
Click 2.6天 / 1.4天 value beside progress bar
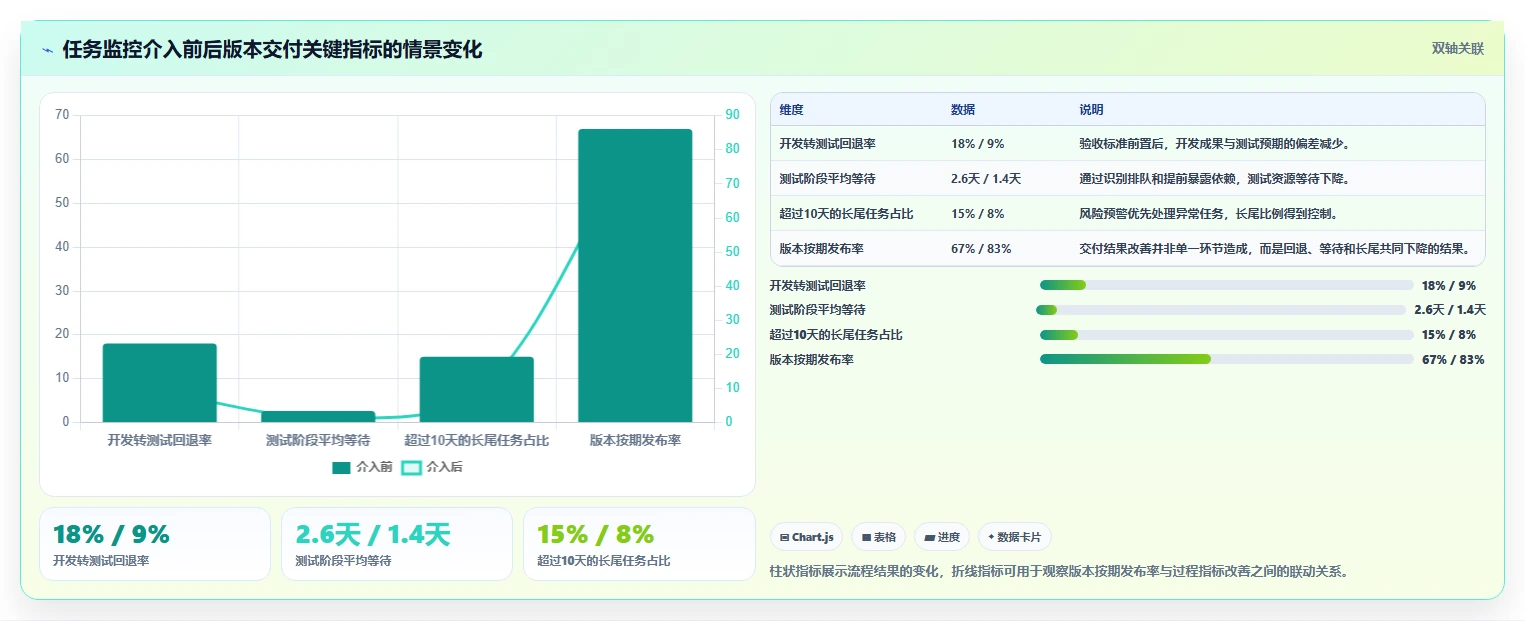click(x=1450, y=310)
